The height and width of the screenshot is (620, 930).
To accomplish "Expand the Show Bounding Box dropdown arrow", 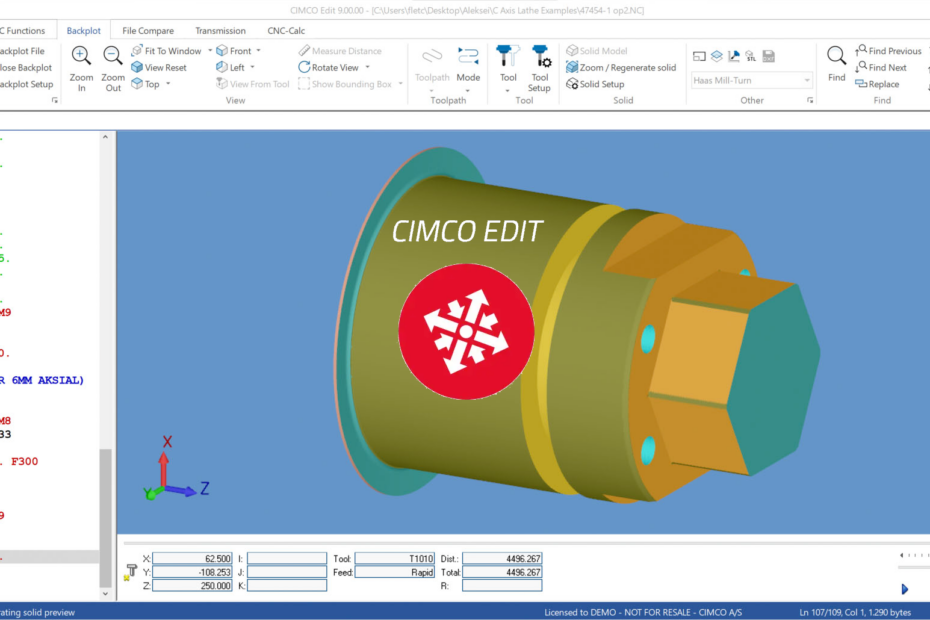I will (x=400, y=84).
